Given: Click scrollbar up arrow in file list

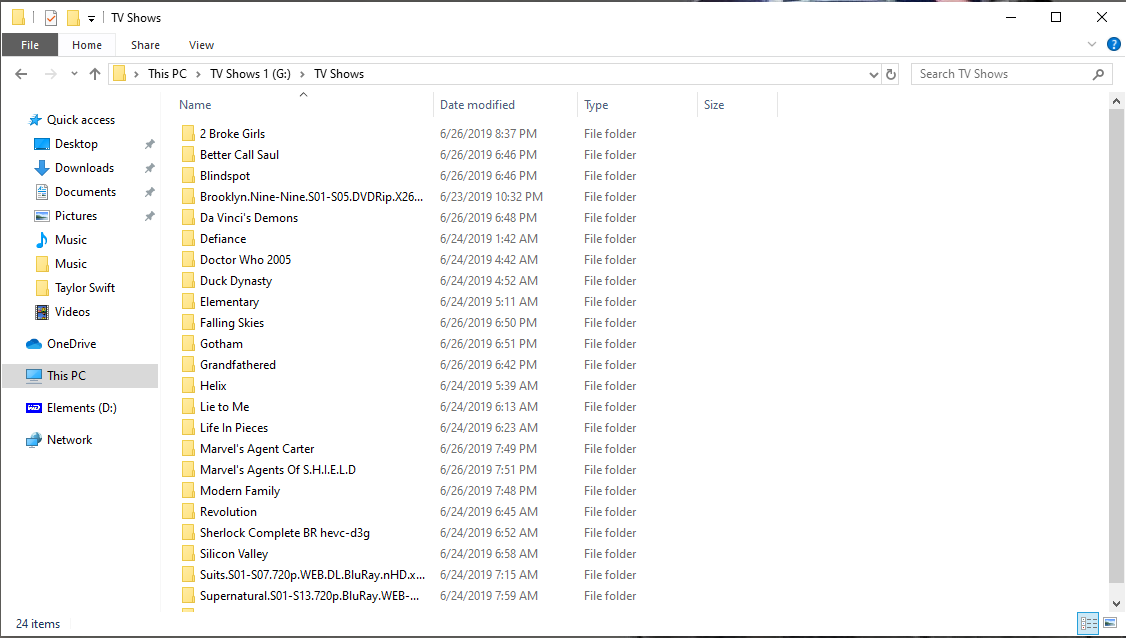Looking at the screenshot, I should [1116, 101].
